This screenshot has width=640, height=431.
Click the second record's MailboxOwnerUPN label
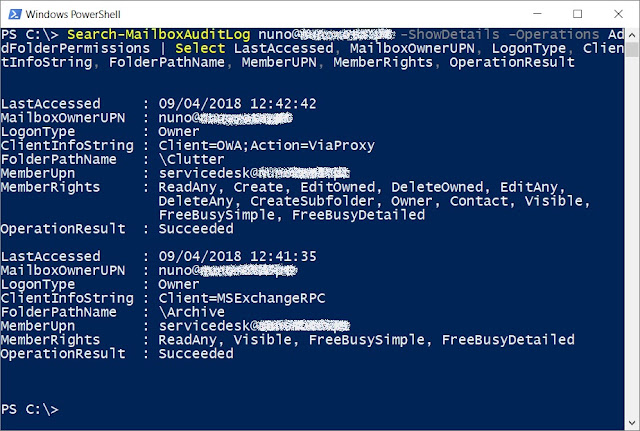tap(63, 270)
